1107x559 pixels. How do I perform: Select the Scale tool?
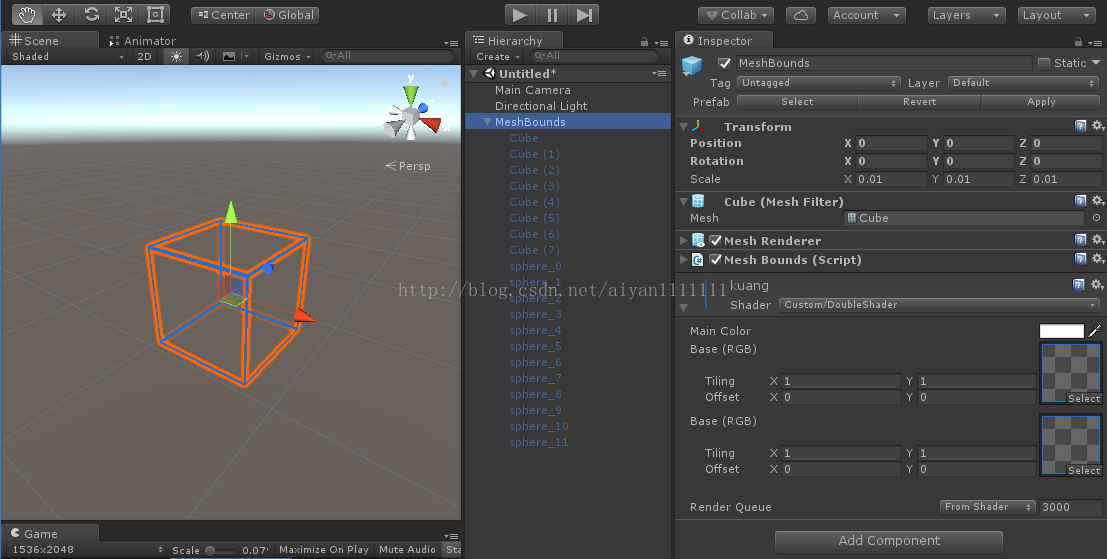tap(124, 15)
